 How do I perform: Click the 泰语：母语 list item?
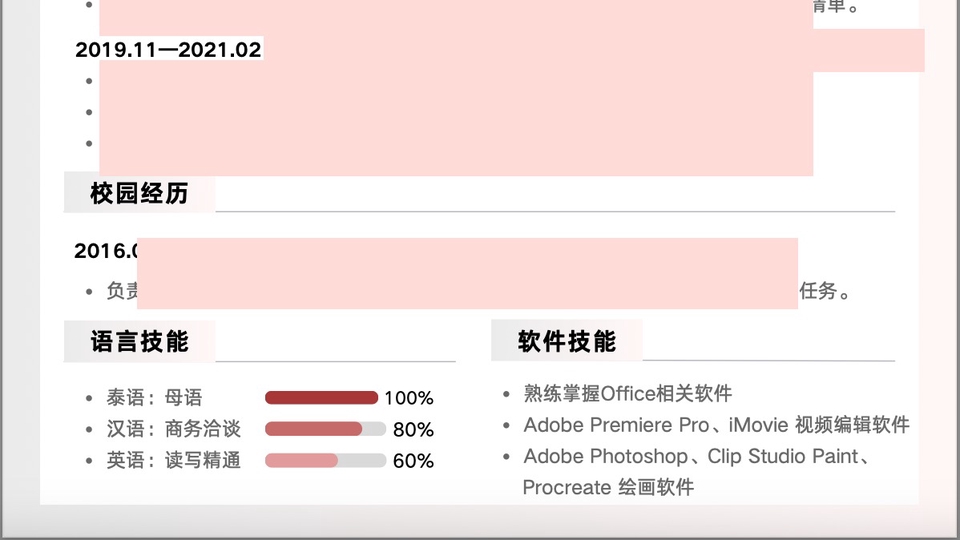click(154, 398)
